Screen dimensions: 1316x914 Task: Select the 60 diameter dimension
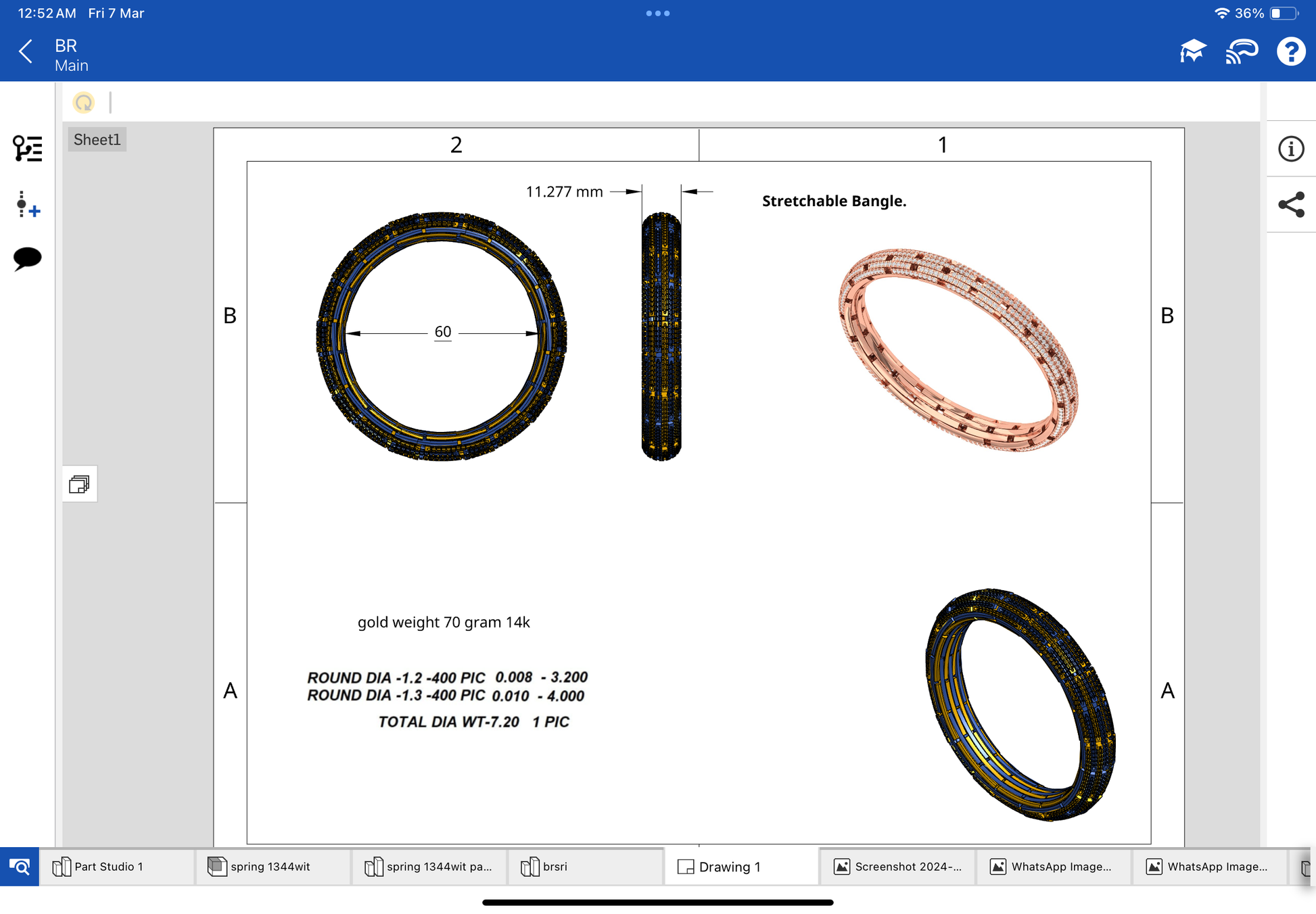(442, 332)
